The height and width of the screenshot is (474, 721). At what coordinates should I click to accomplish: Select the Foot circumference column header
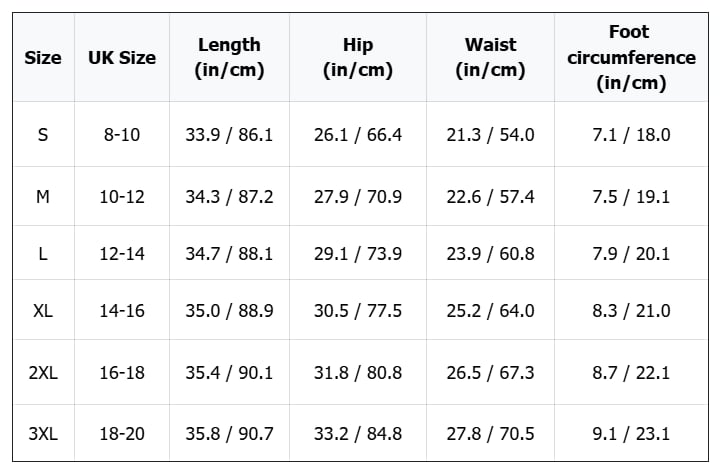(631, 58)
